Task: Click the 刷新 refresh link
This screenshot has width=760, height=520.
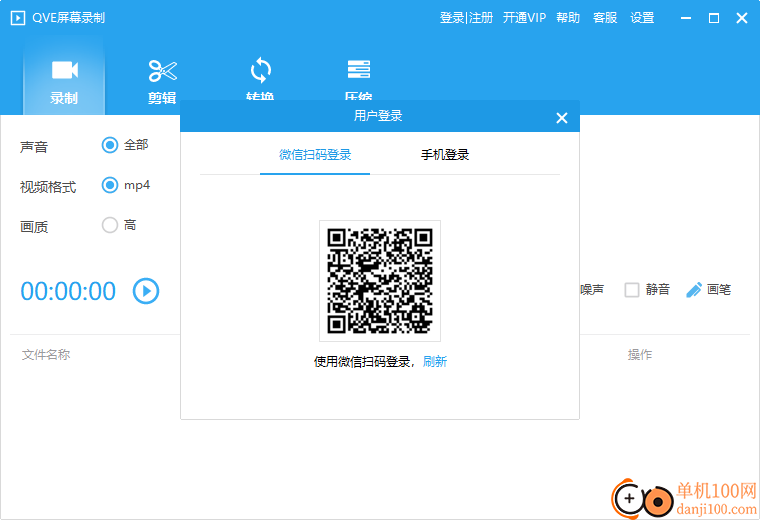Action: pos(435,362)
